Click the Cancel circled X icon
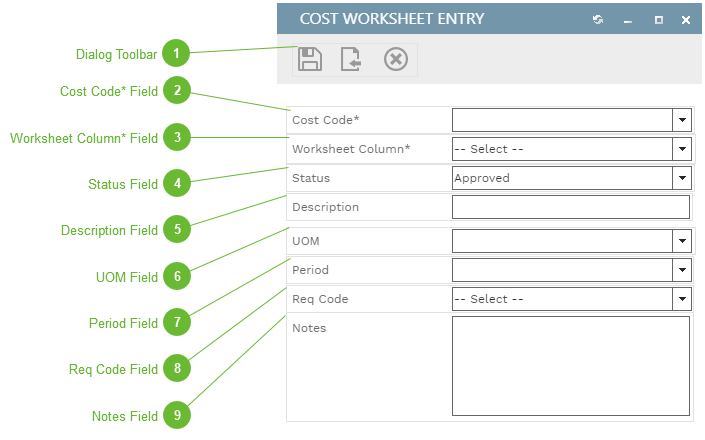 point(396,59)
